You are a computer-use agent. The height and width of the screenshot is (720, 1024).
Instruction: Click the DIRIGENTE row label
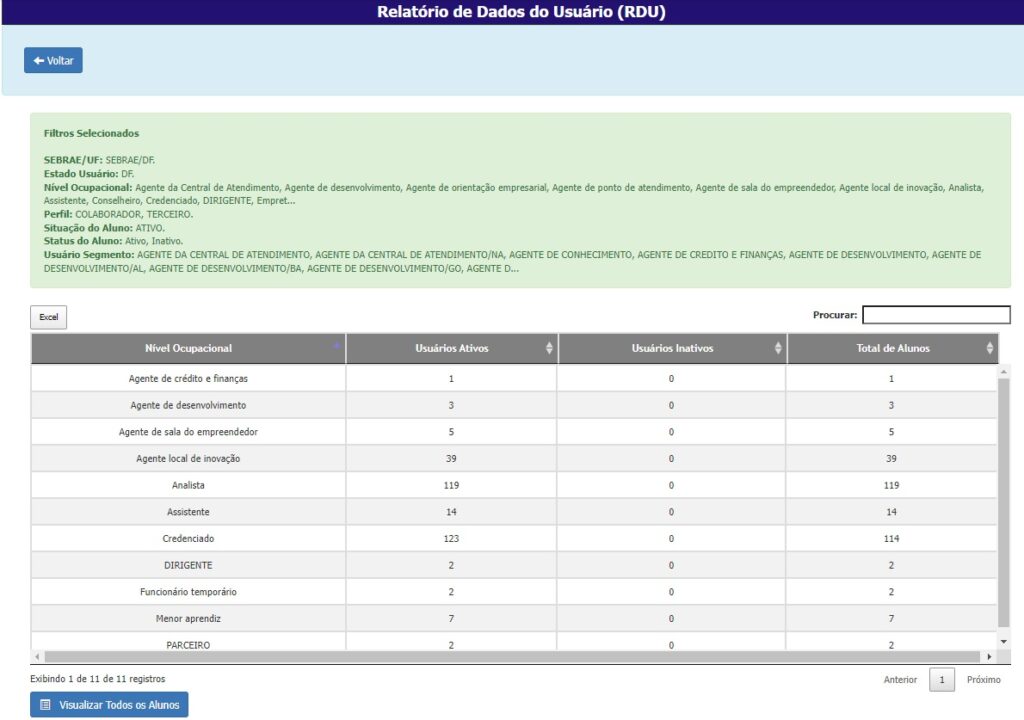188,565
